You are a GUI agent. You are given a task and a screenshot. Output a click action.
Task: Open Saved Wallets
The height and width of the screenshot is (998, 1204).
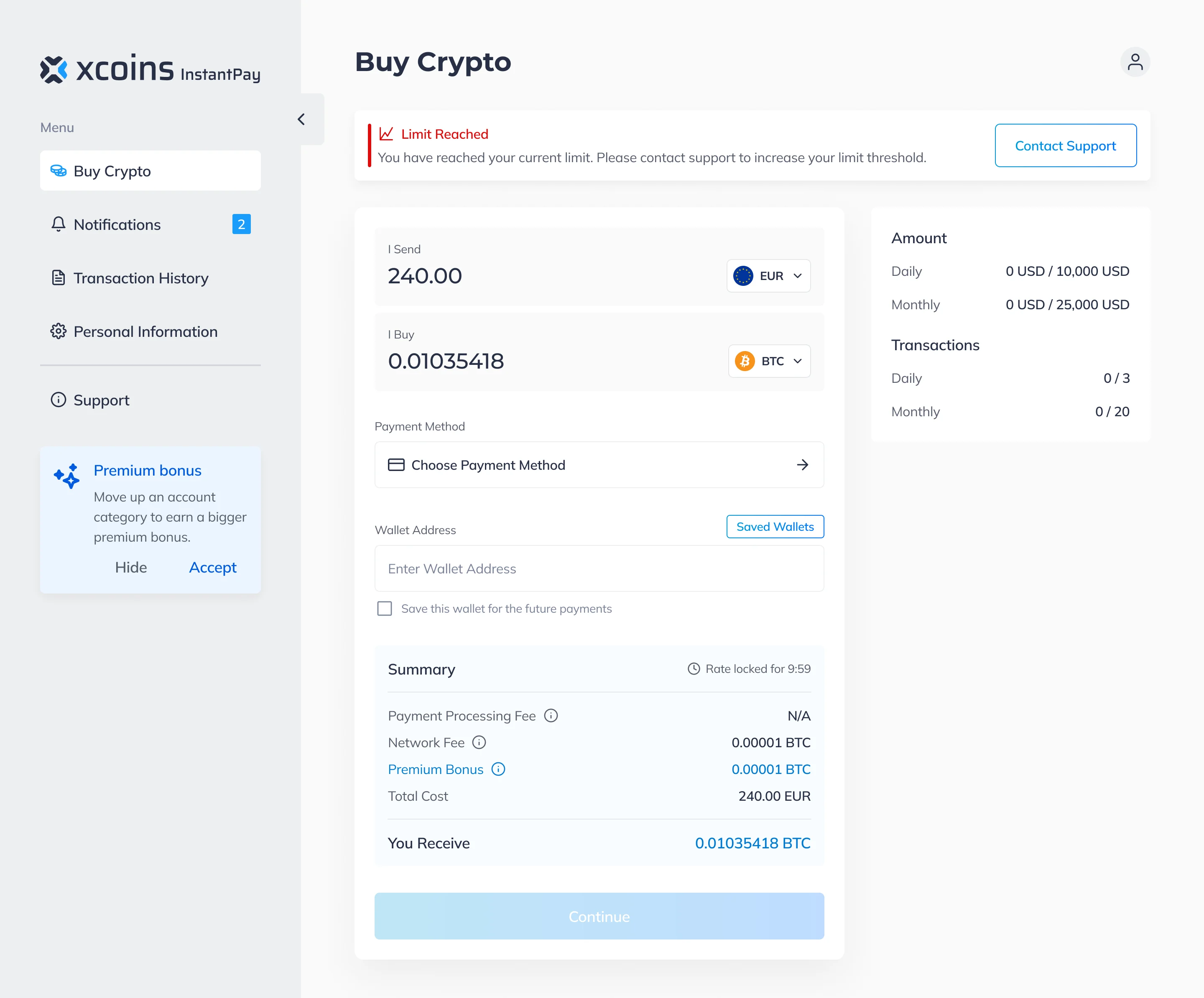pyautogui.click(x=775, y=527)
